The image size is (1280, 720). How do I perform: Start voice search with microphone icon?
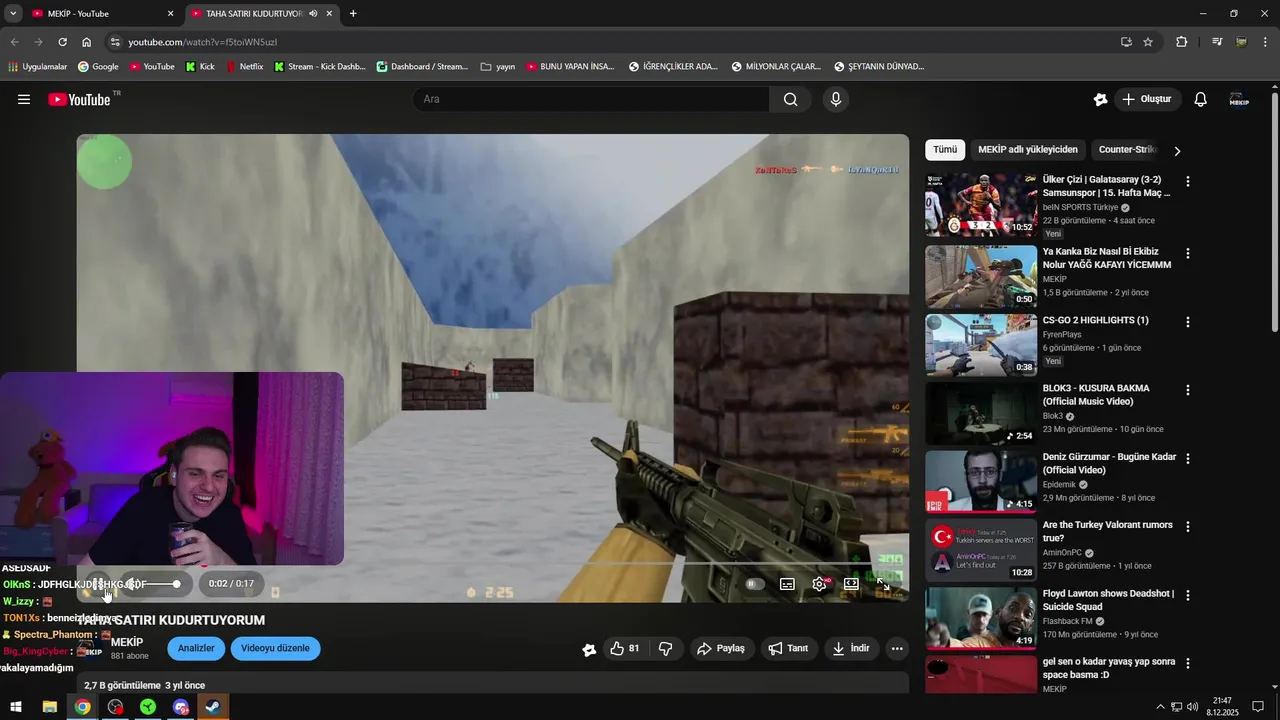[836, 99]
